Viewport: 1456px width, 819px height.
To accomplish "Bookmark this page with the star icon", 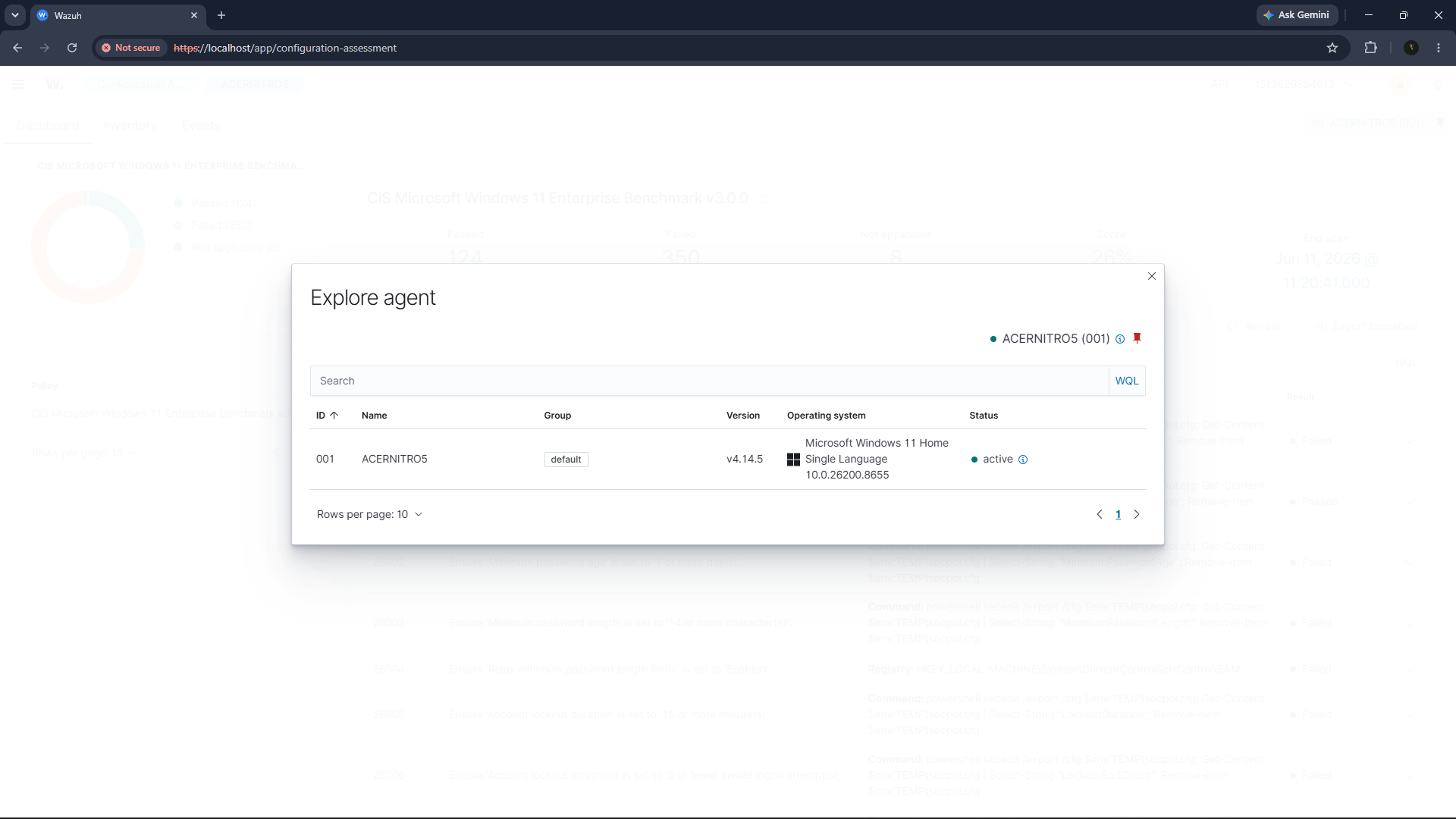I will pyautogui.click(x=1332, y=48).
